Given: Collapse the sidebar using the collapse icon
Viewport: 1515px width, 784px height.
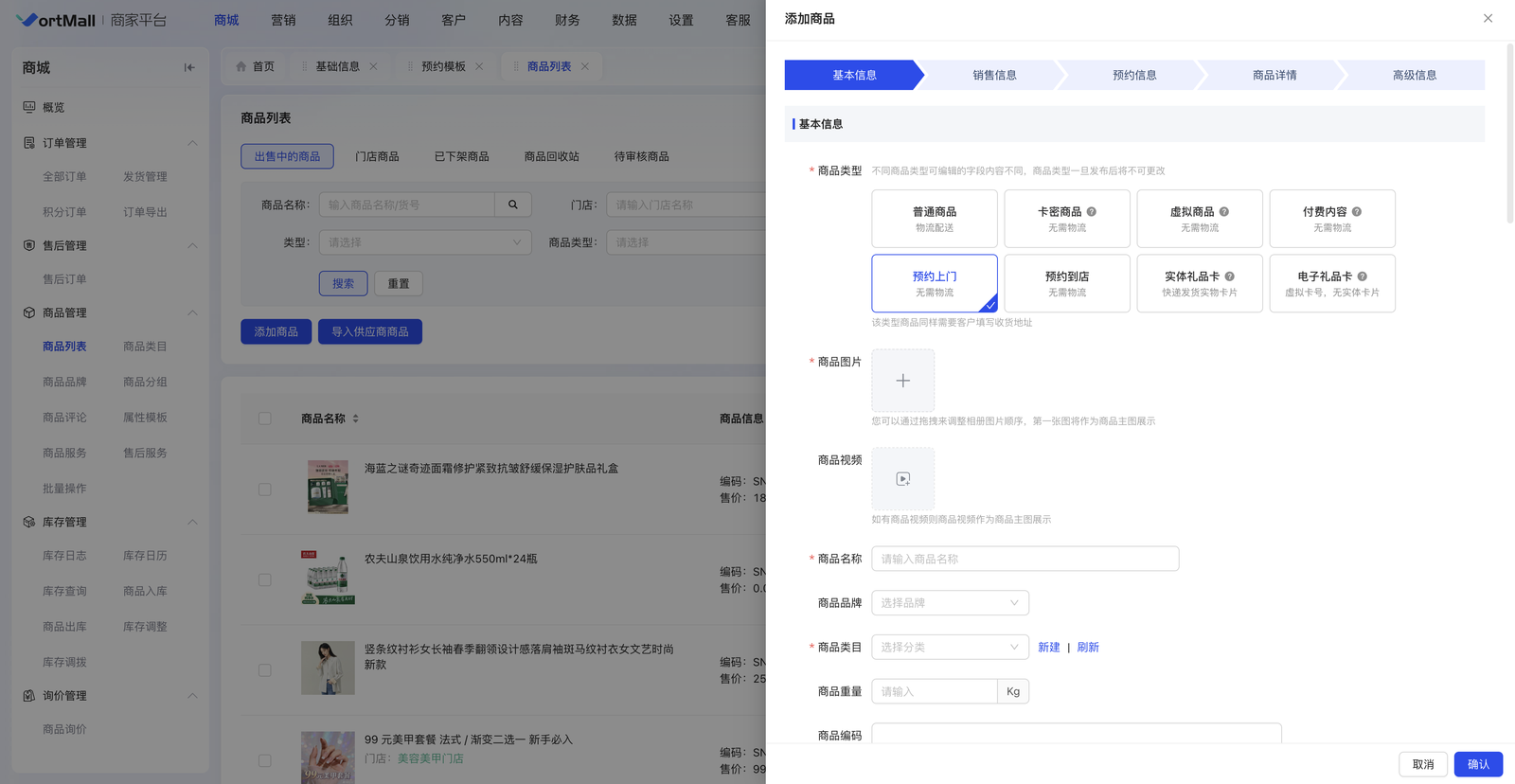Looking at the screenshot, I should click(x=189, y=67).
